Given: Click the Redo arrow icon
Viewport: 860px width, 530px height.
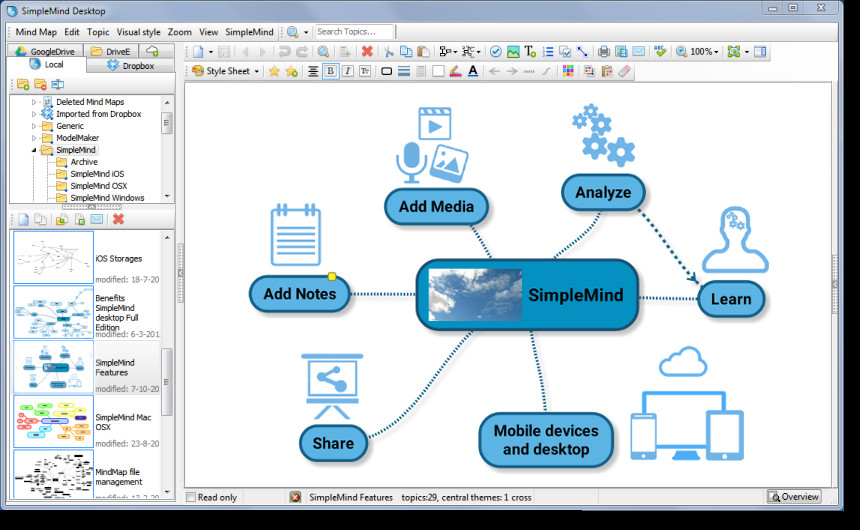Looking at the screenshot, I should pos(302,52).
